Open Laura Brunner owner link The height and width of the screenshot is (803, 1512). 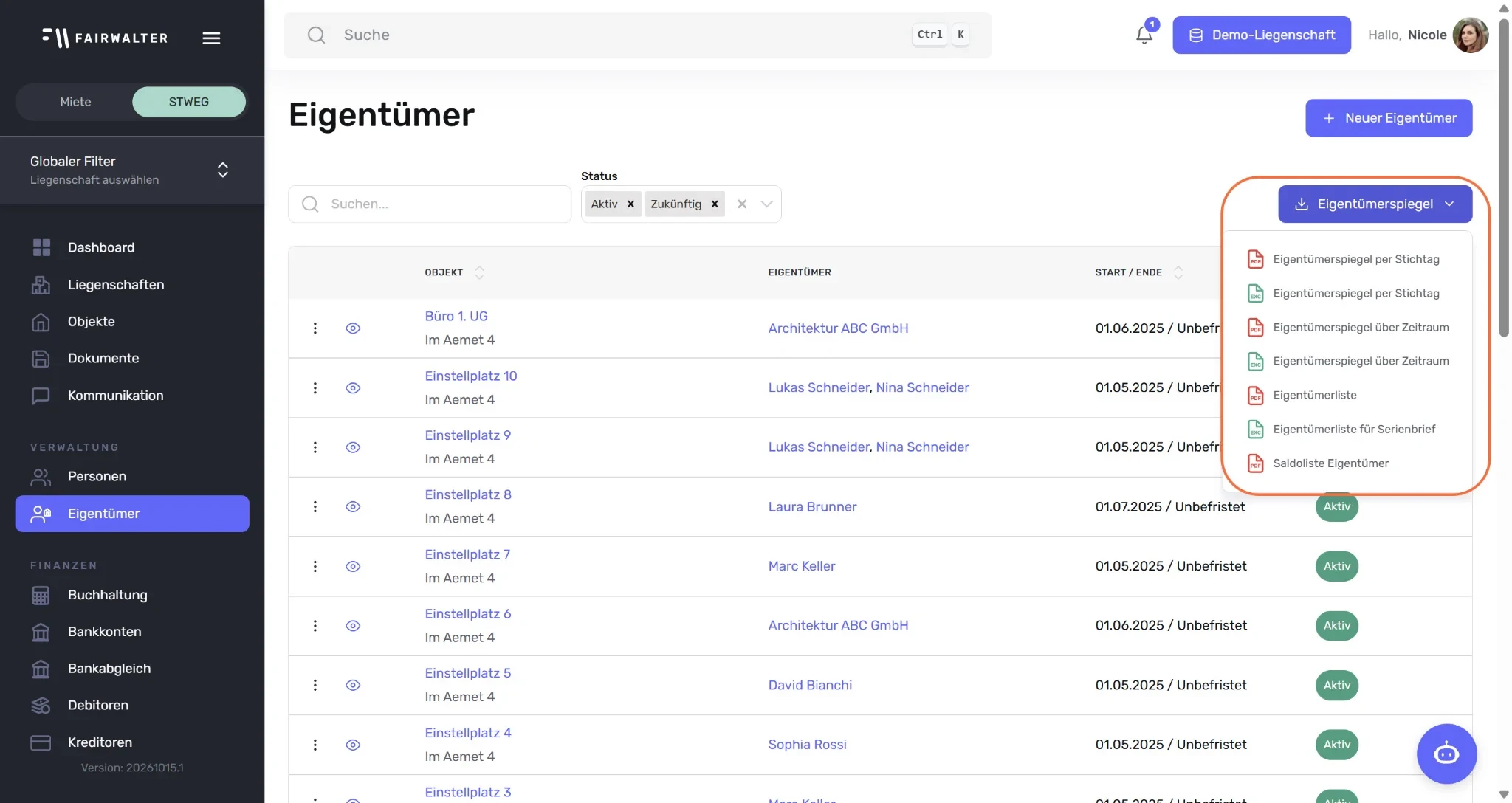pyautogui.click(x=812, y=507)
